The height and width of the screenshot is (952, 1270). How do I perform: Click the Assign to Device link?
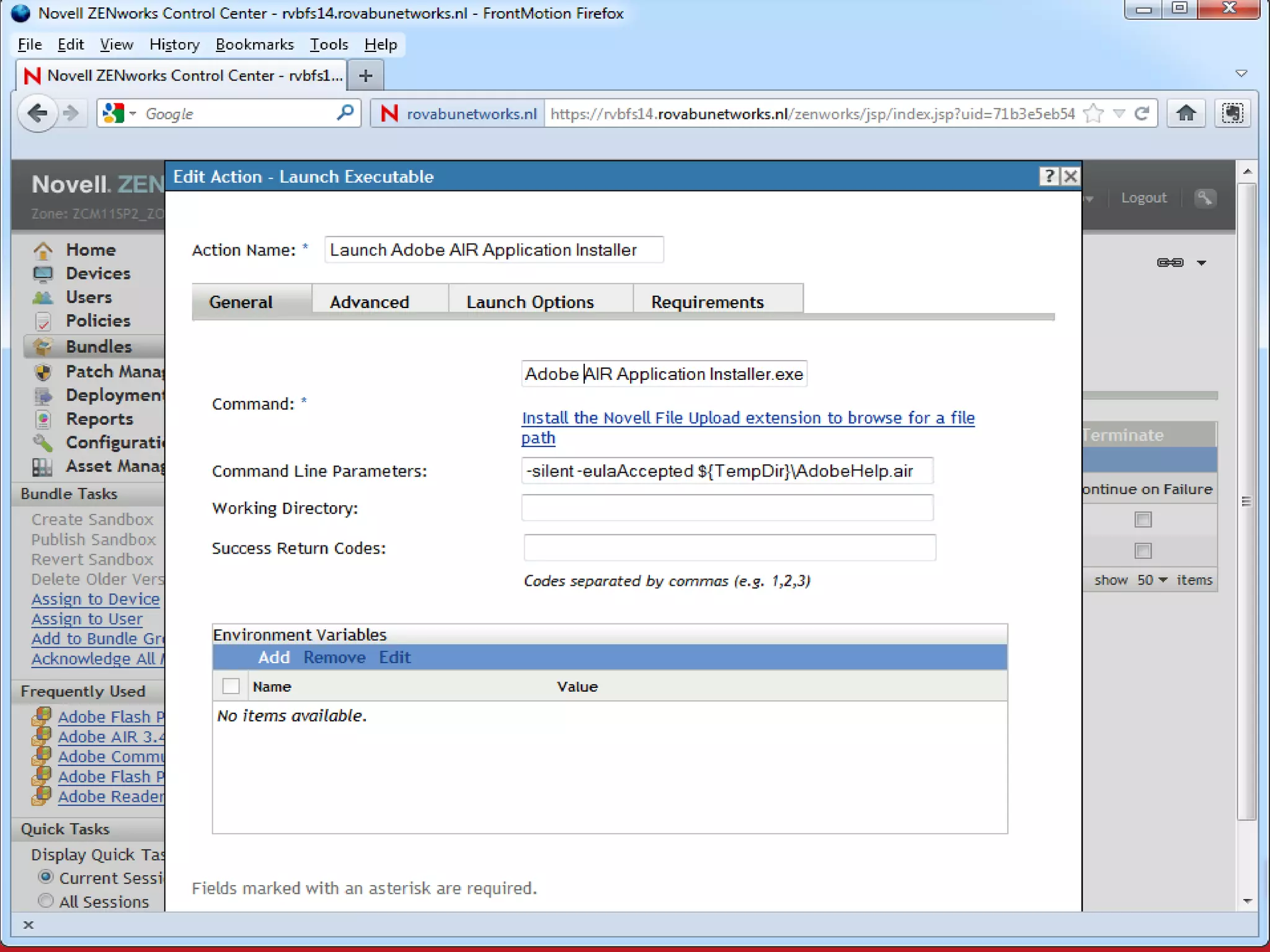click(95, 599)
